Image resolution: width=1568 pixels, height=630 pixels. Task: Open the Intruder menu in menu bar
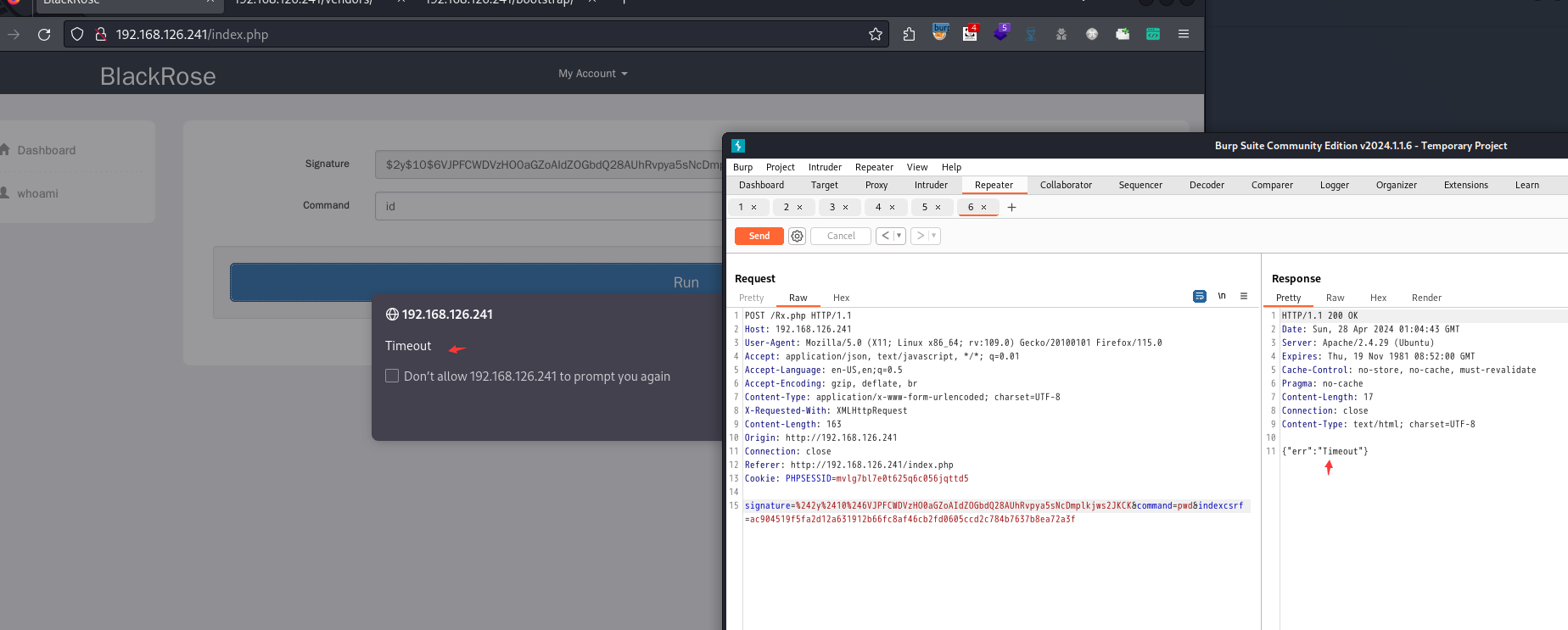click(x=825, y=167)
